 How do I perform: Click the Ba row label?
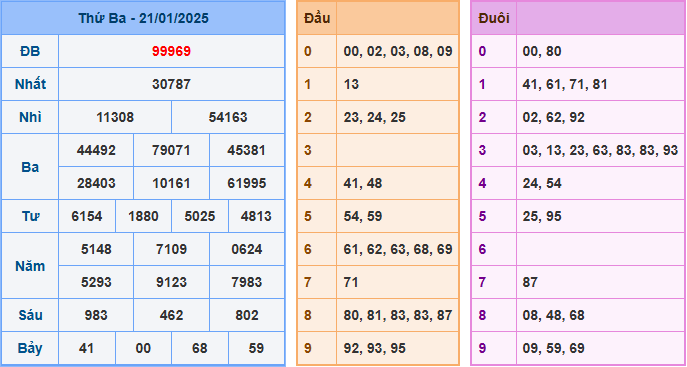click(30, 167)
